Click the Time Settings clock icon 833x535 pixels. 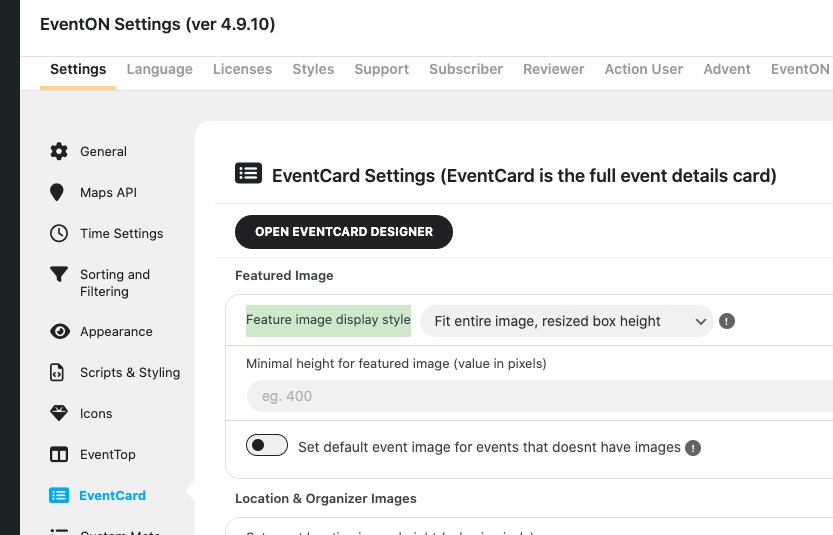tap(59, 233)
